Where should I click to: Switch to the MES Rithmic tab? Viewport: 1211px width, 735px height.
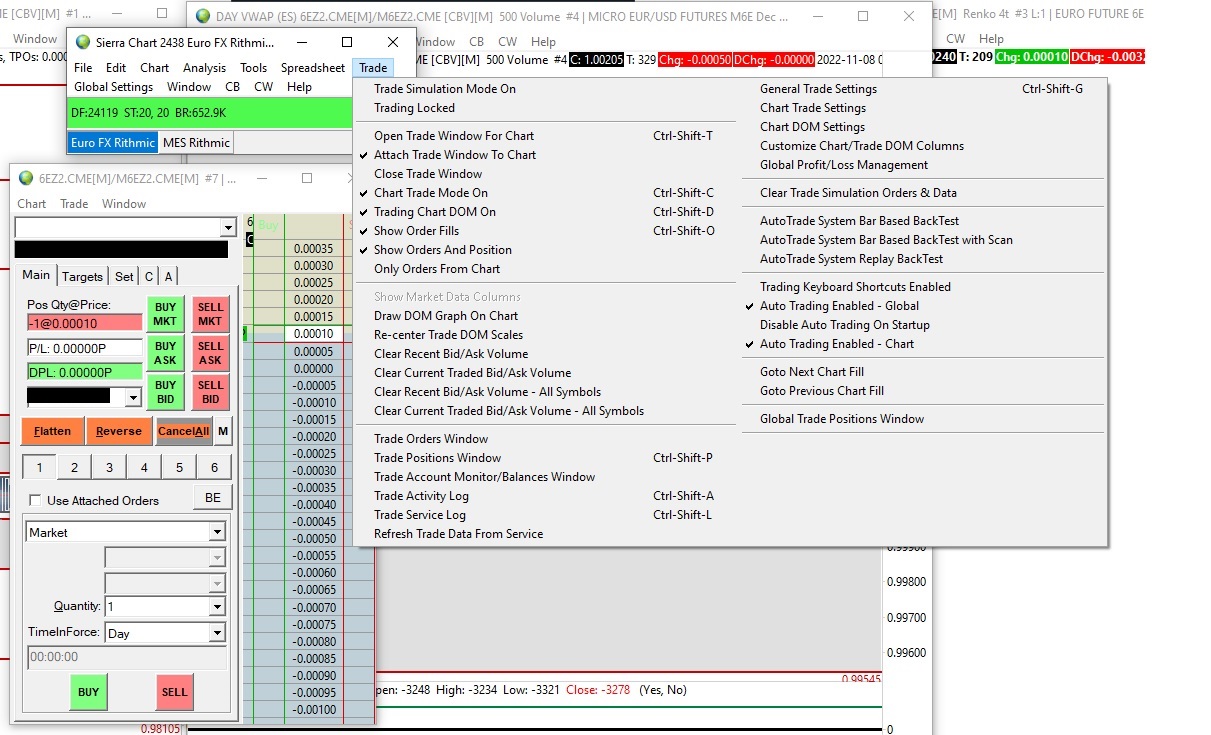(x=196, y=143)
